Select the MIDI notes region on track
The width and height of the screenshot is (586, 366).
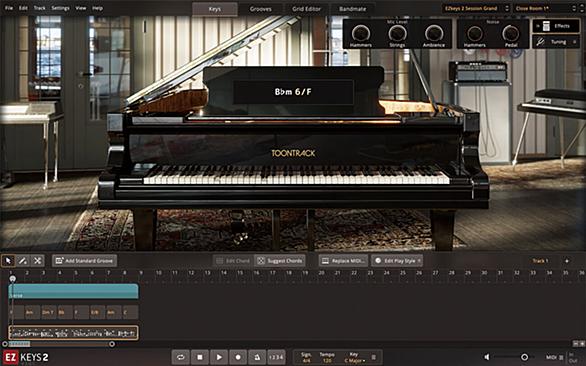74,333
